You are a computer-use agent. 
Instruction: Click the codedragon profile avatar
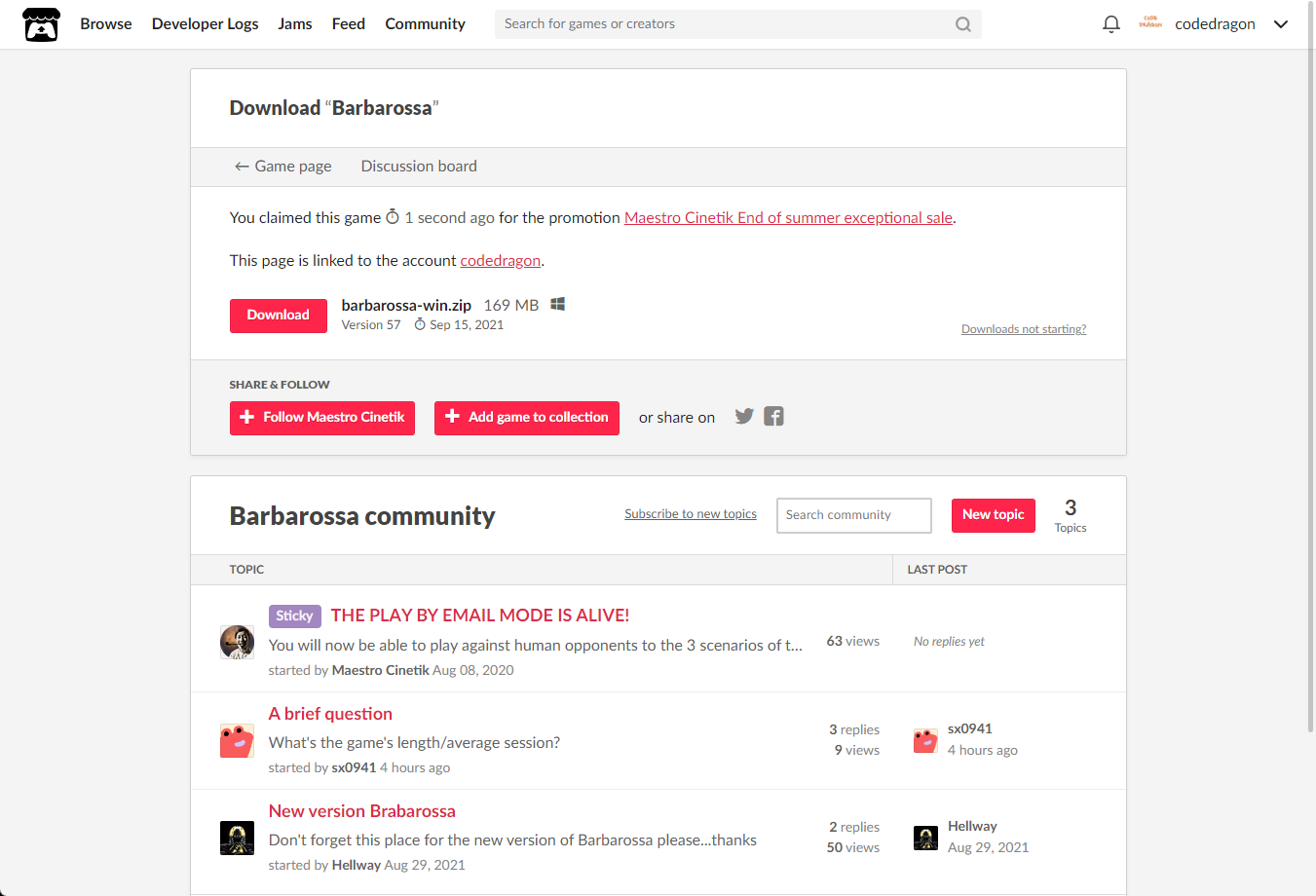click(1150, 23)
